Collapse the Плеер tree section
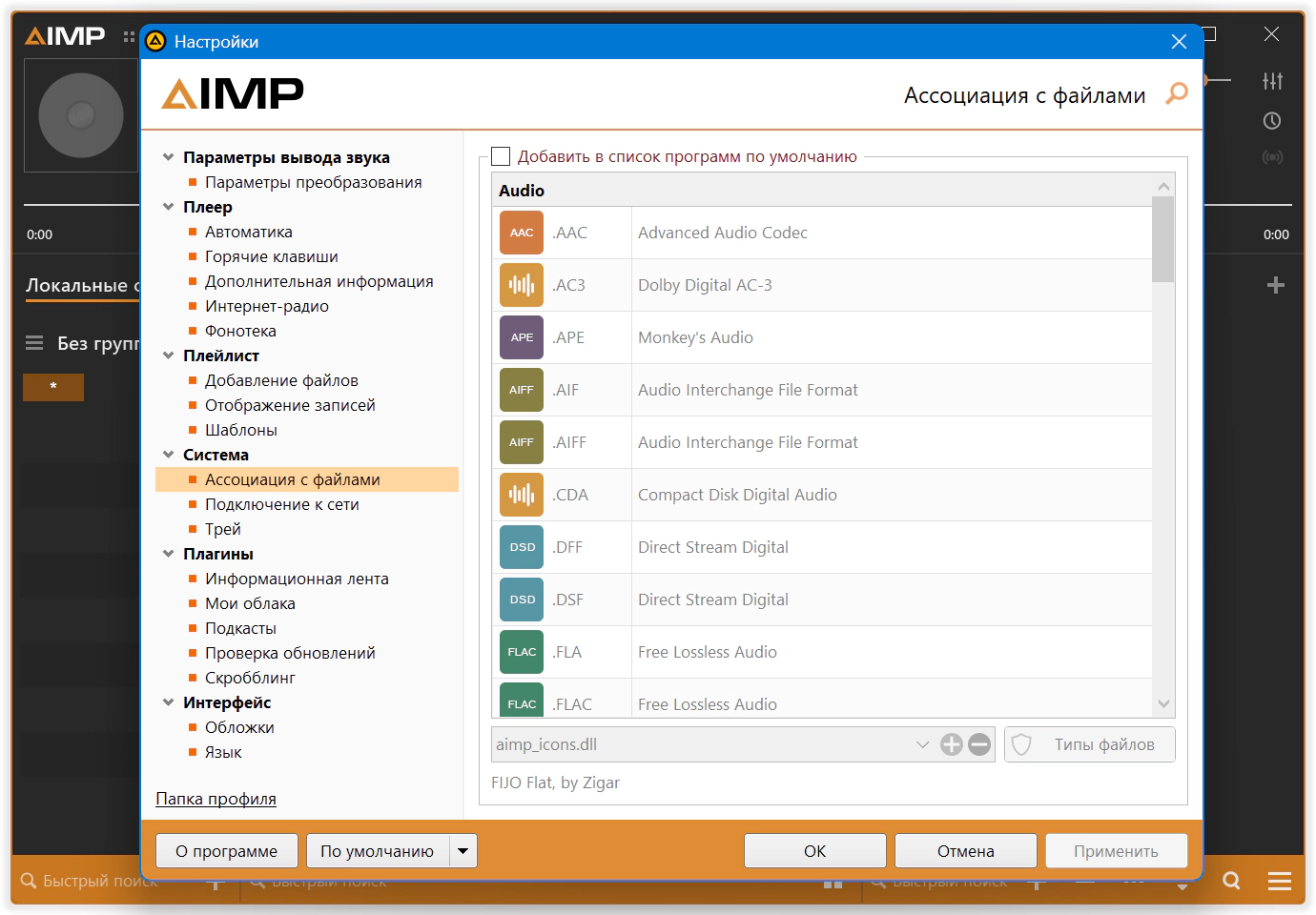Image resolution: width=1316 pixels, height=915 pixels. click(169, 207)
